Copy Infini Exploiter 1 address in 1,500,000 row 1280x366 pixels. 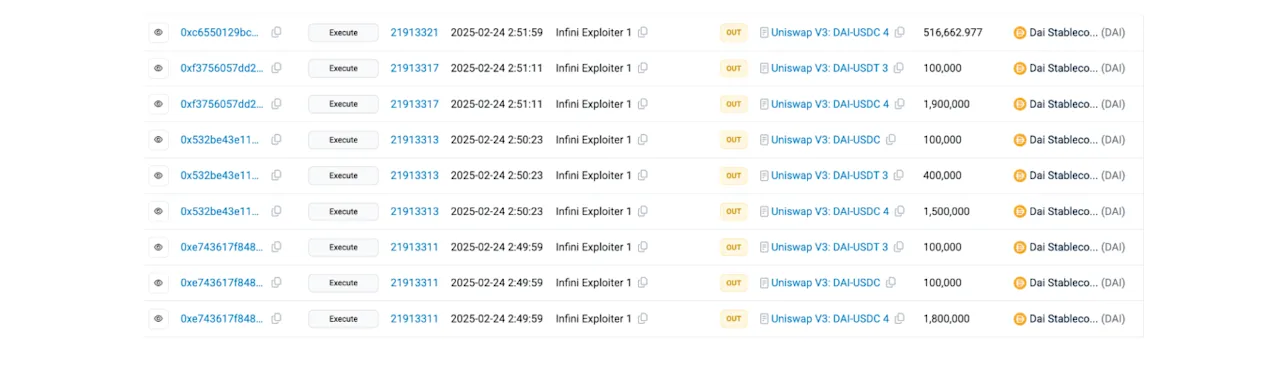(x=643, y=211)
